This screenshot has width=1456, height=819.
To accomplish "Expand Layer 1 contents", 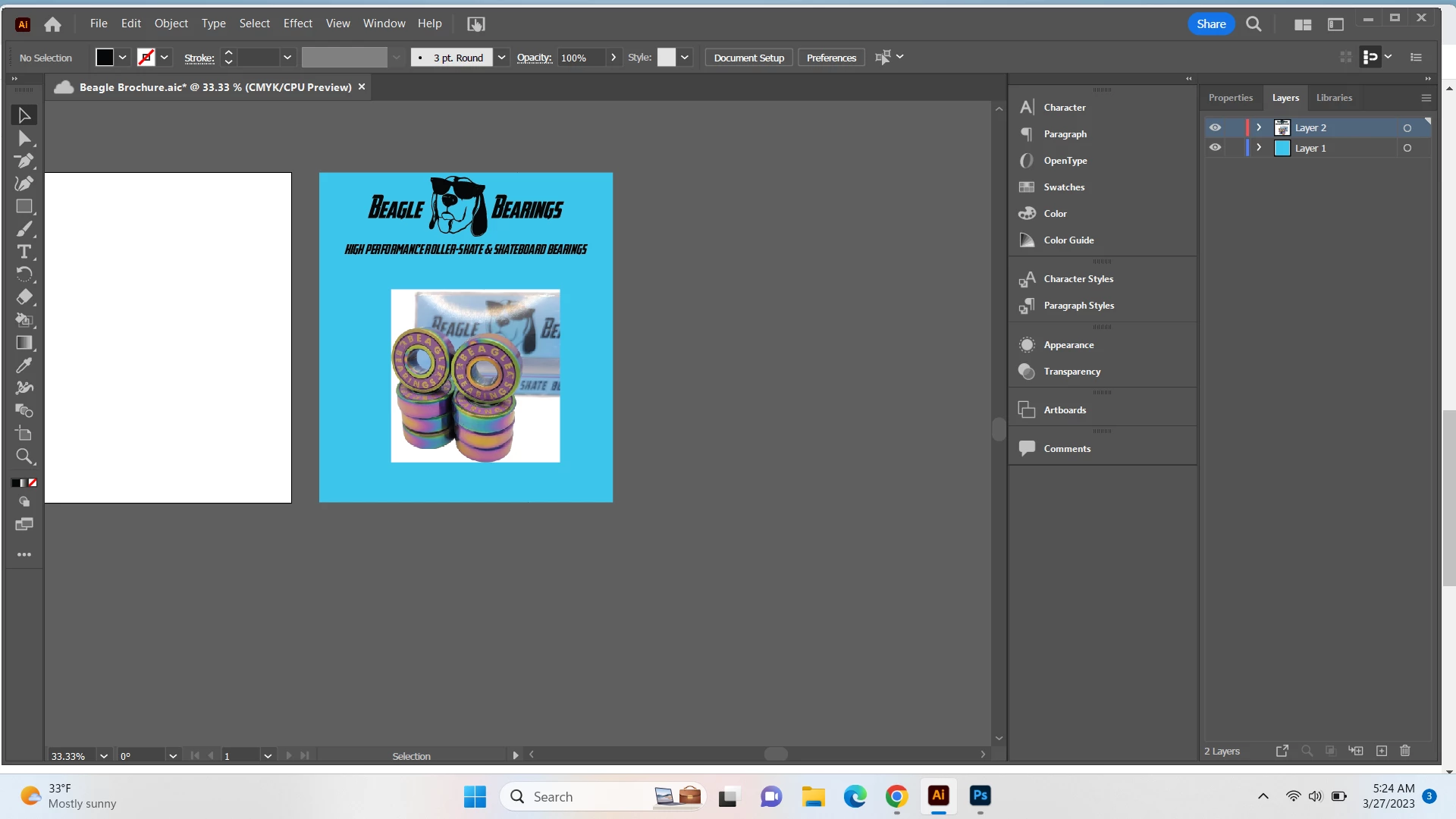I will point(1259,148).
